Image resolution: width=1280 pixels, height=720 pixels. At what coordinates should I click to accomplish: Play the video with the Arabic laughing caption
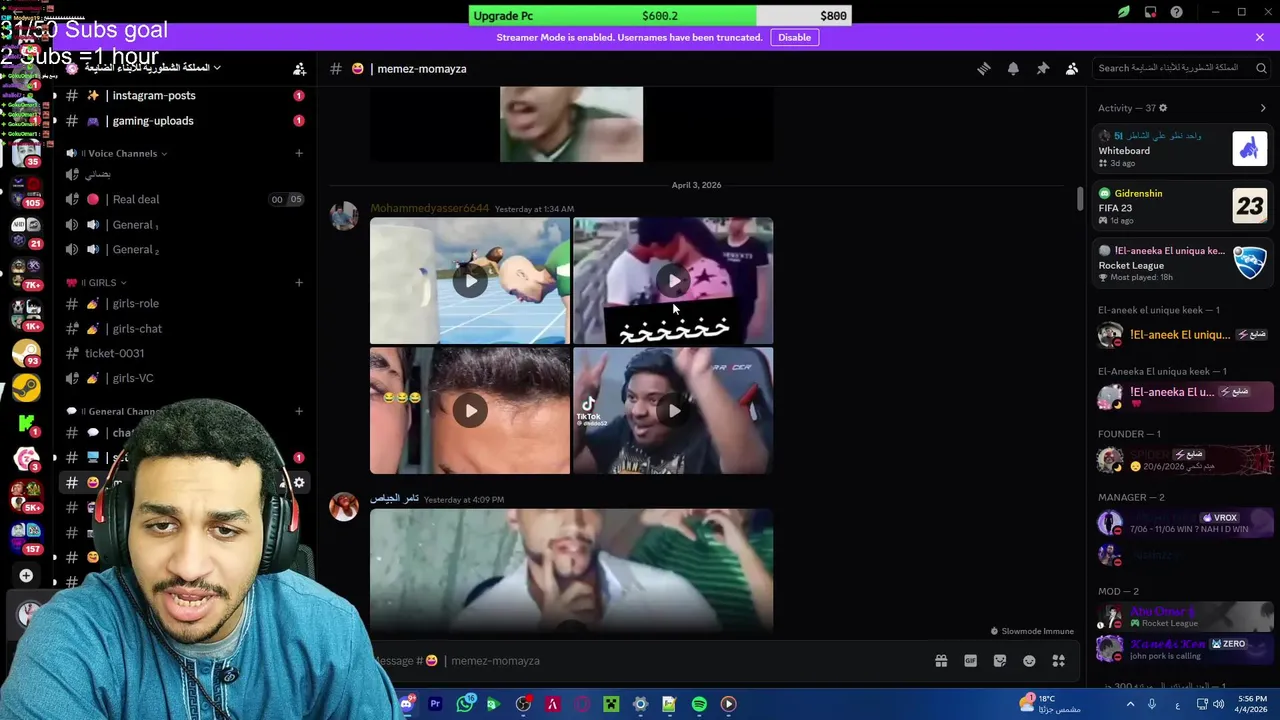673,281
